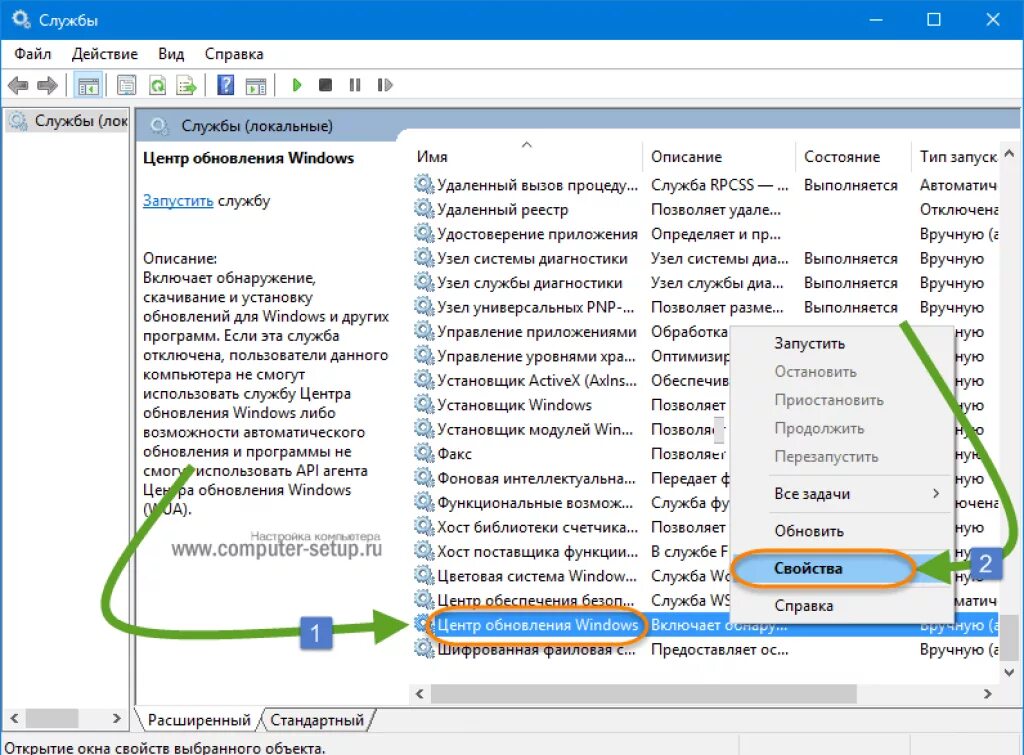This screenshot has height=755, width=1024.
Task: Select Центр обеспечения безопасности row
Action: [x=571, y=600]
